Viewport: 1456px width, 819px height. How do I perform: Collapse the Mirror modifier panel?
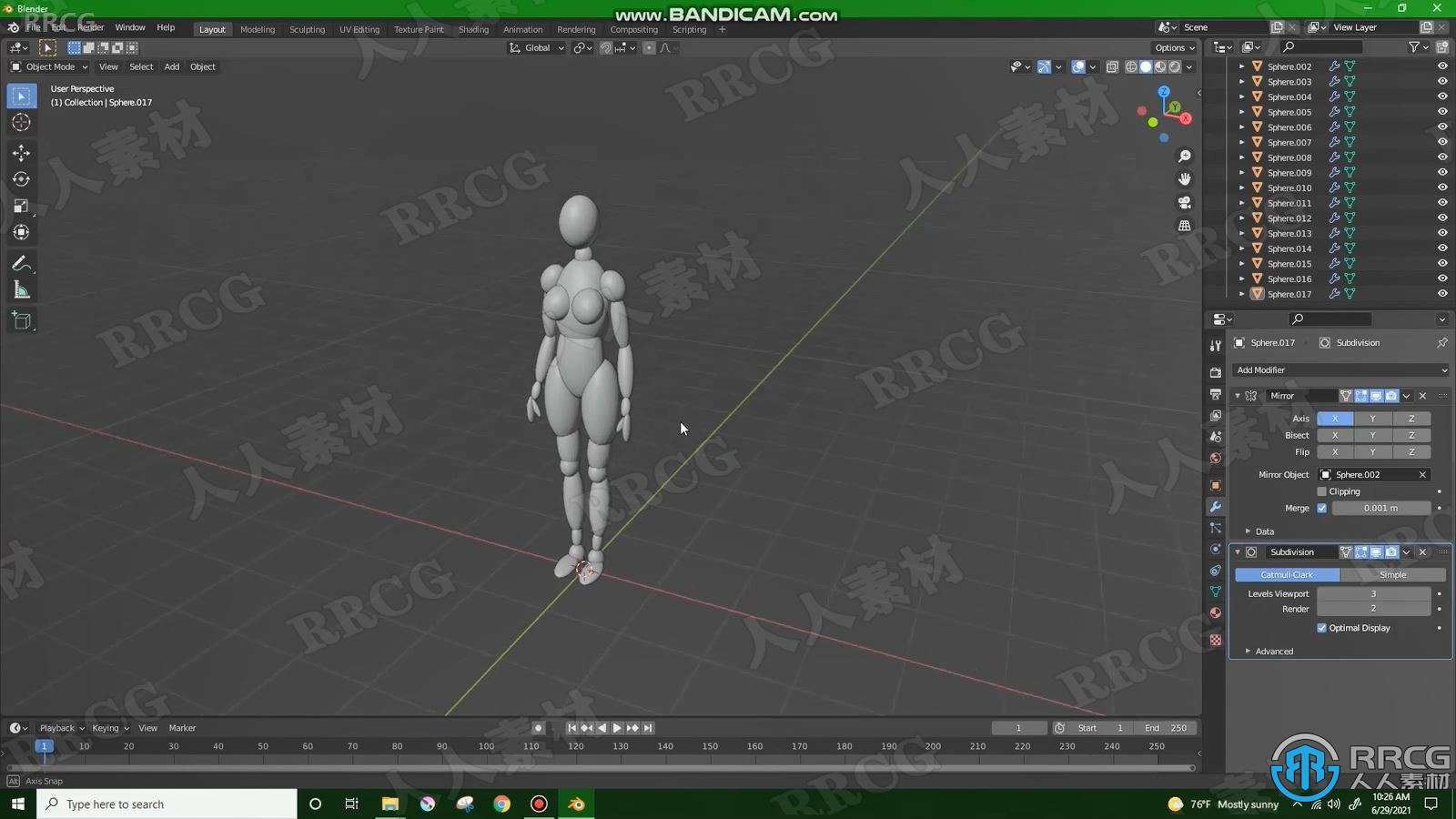[1238, 396]
